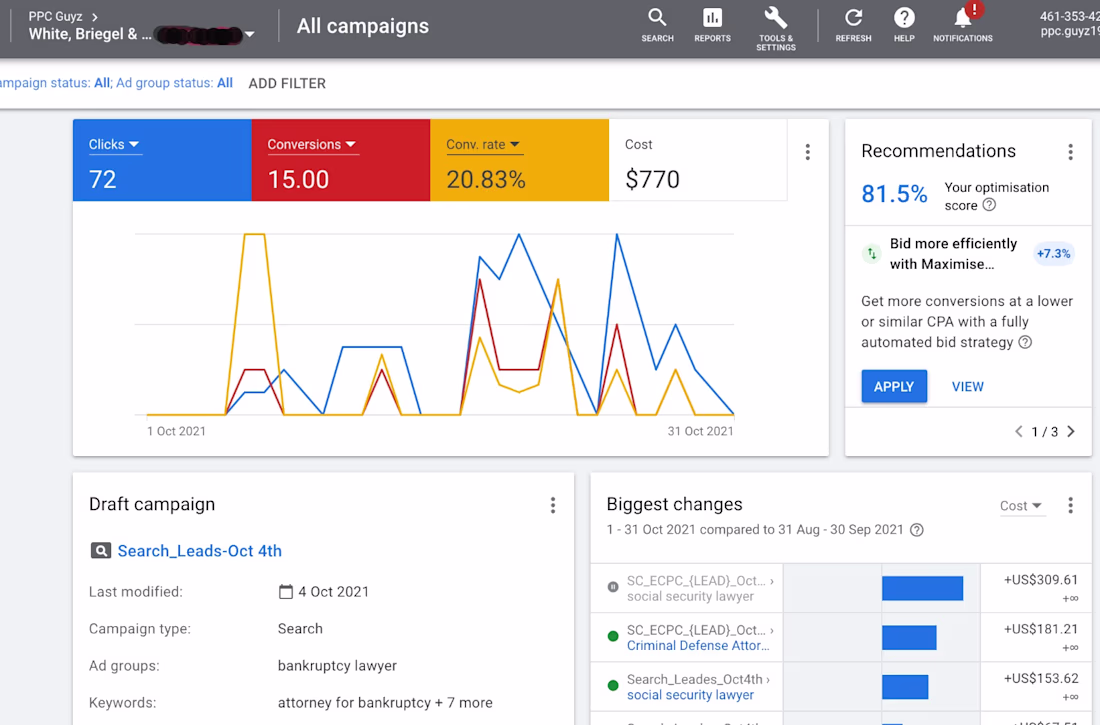Viewport: 1100px width, 725px height.
Task: Open social security lawyer link under Search_Leades_Oct4th
Action: (690, 695)
